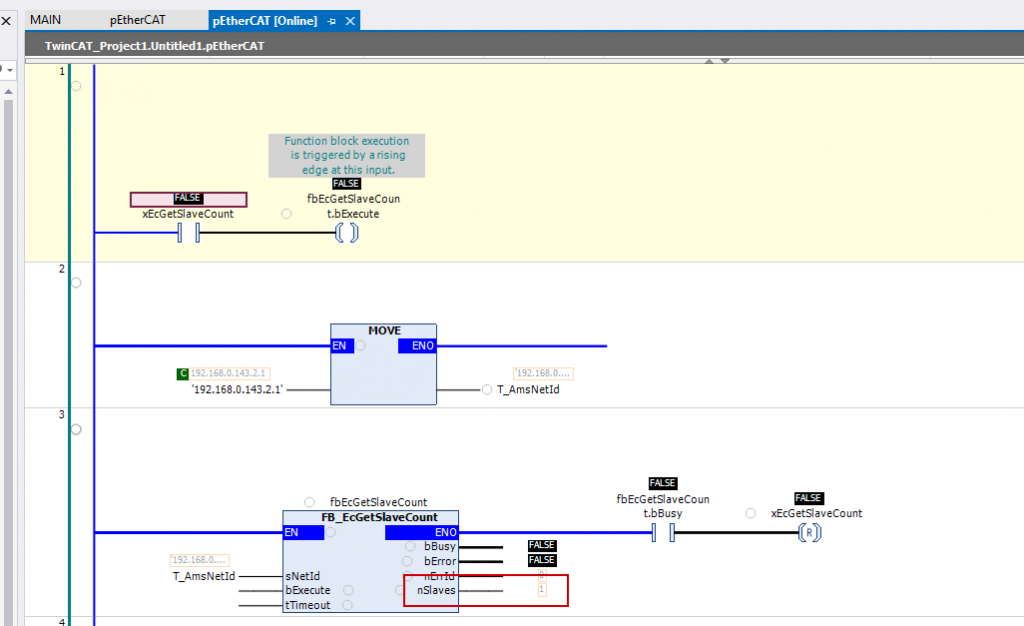Click the left panel scroll-up arrow
Screen dimensions: 1024x626
point(8,92)
